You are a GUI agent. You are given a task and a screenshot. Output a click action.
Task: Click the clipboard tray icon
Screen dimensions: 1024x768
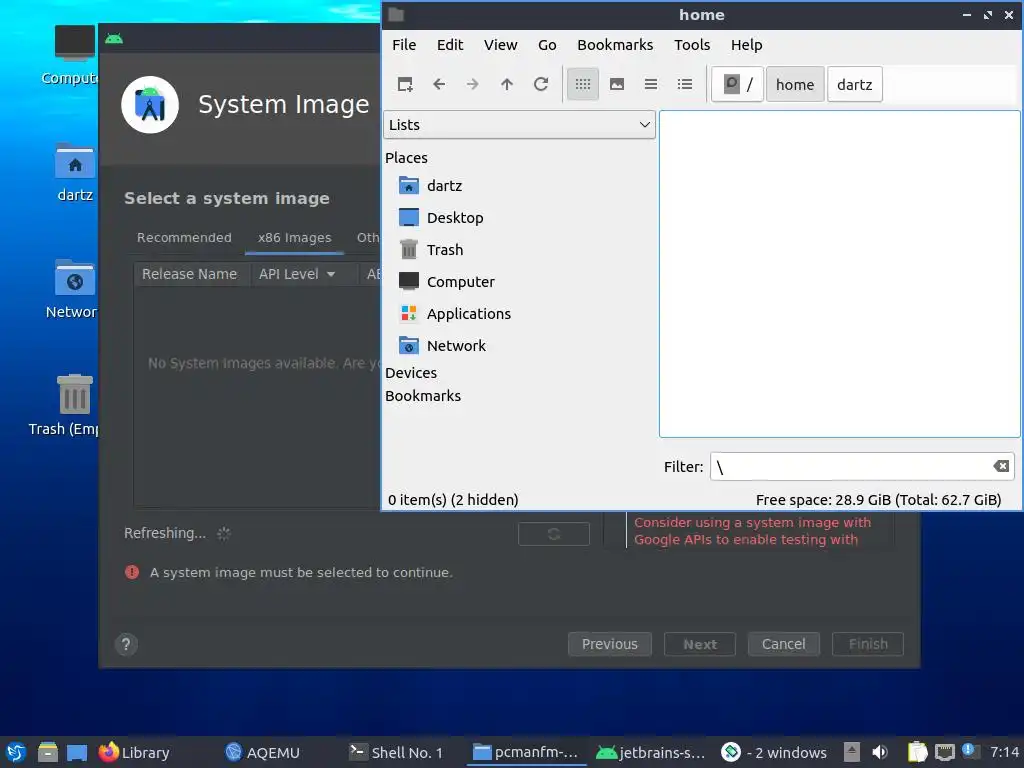click(x=917, y=752)
